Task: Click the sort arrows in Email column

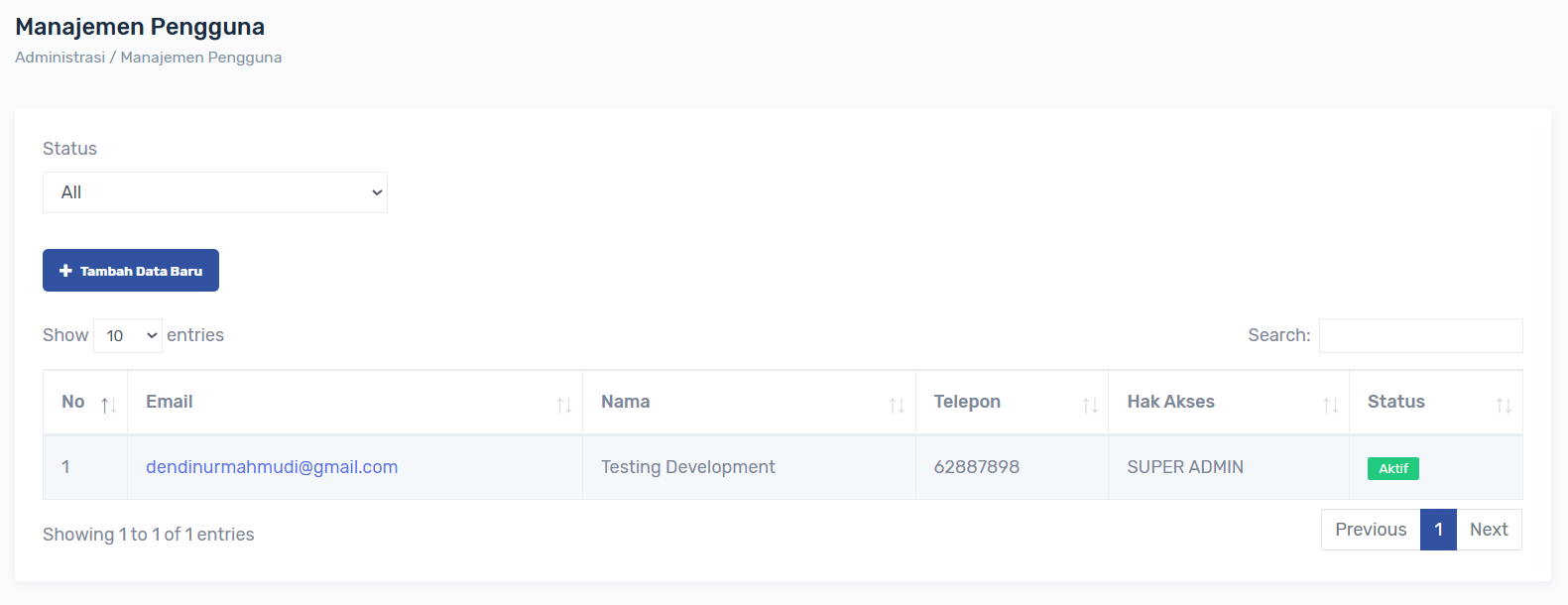Action: 563,405
